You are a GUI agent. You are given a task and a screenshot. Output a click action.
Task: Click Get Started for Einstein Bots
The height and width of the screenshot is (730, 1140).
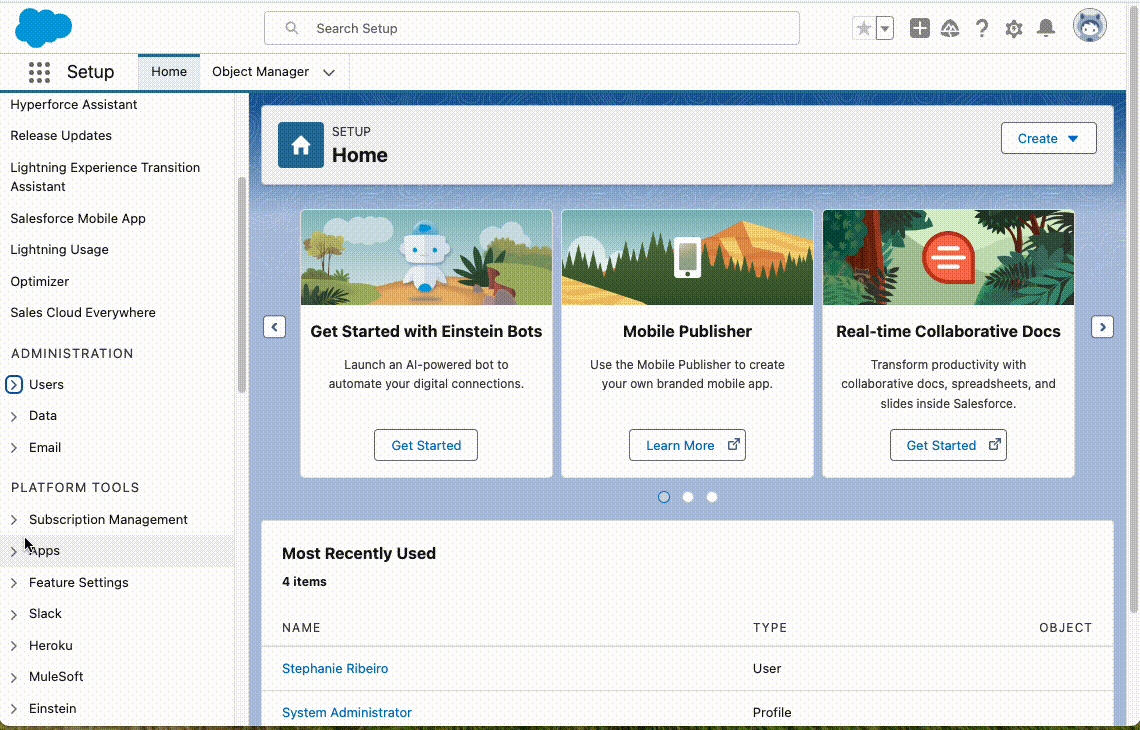[426, 446]
